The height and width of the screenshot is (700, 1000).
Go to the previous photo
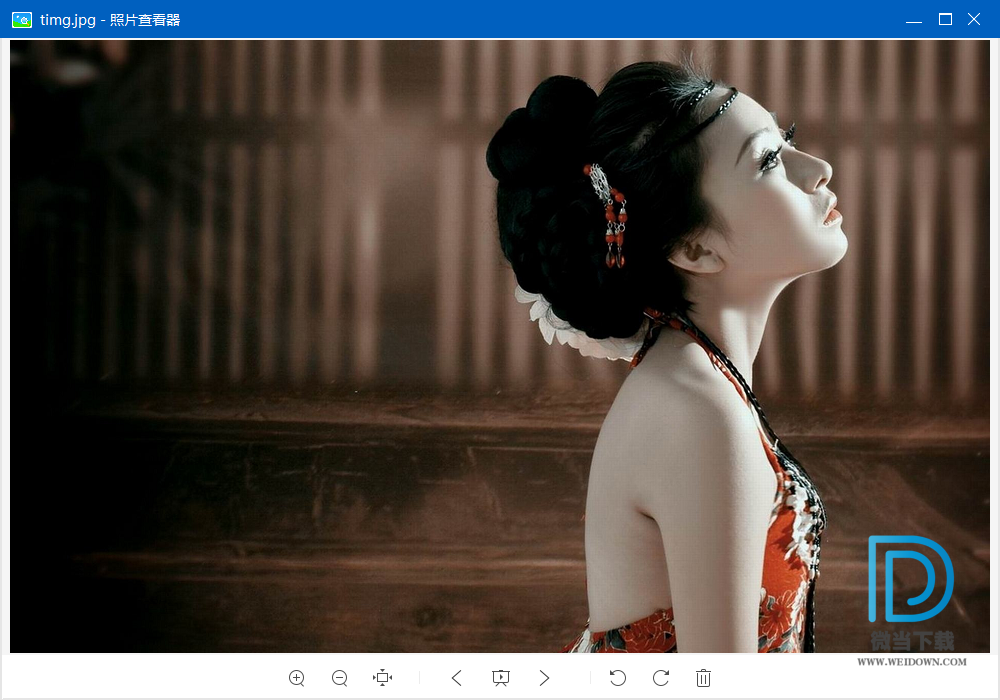[x=457, y=678]
